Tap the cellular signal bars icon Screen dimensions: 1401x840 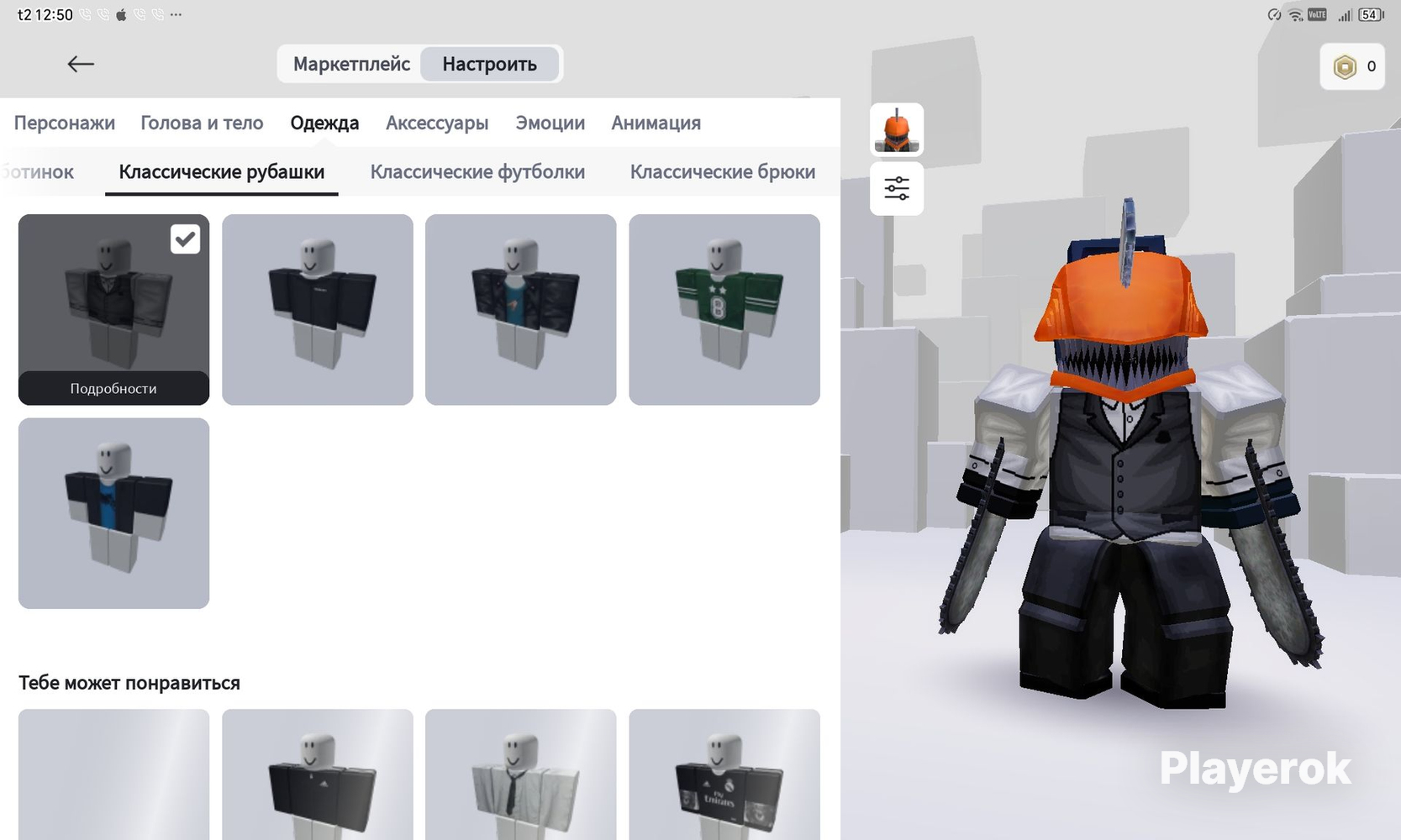pyautogui.click(x=1345, y=15)
